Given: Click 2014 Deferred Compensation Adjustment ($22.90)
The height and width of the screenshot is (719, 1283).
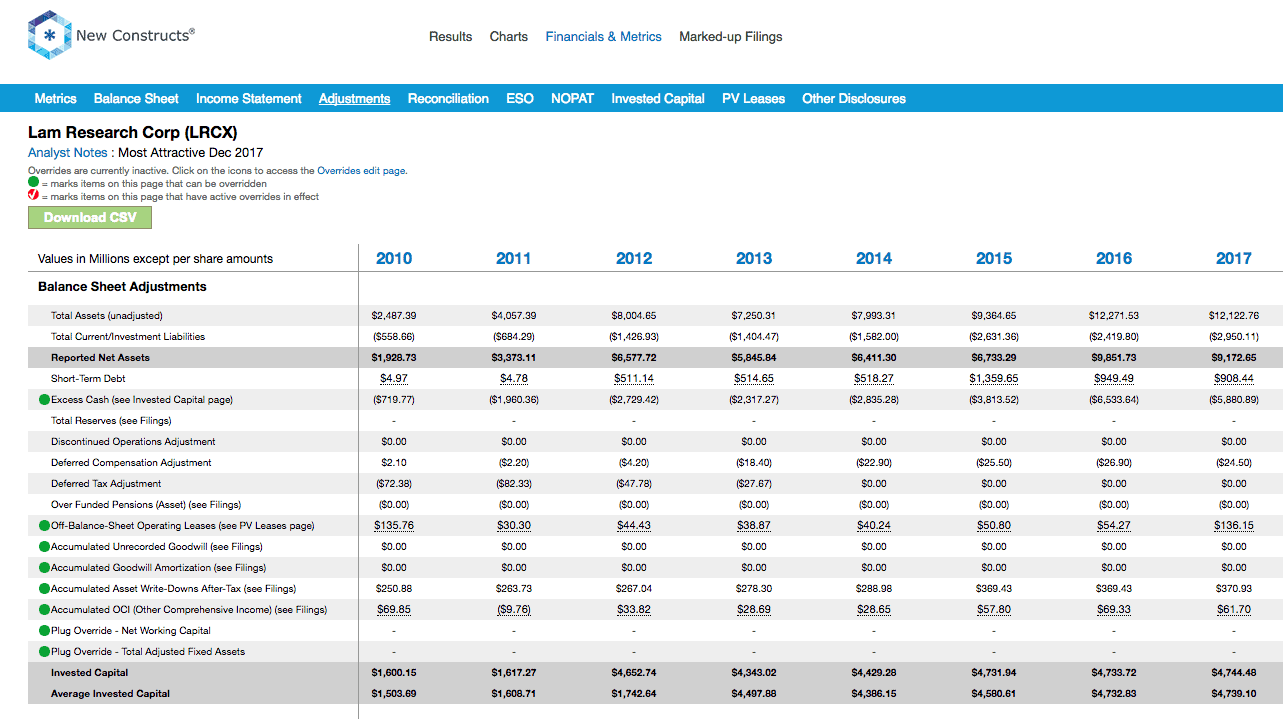Looking at the screenshot, I should [x=874, y=463].
